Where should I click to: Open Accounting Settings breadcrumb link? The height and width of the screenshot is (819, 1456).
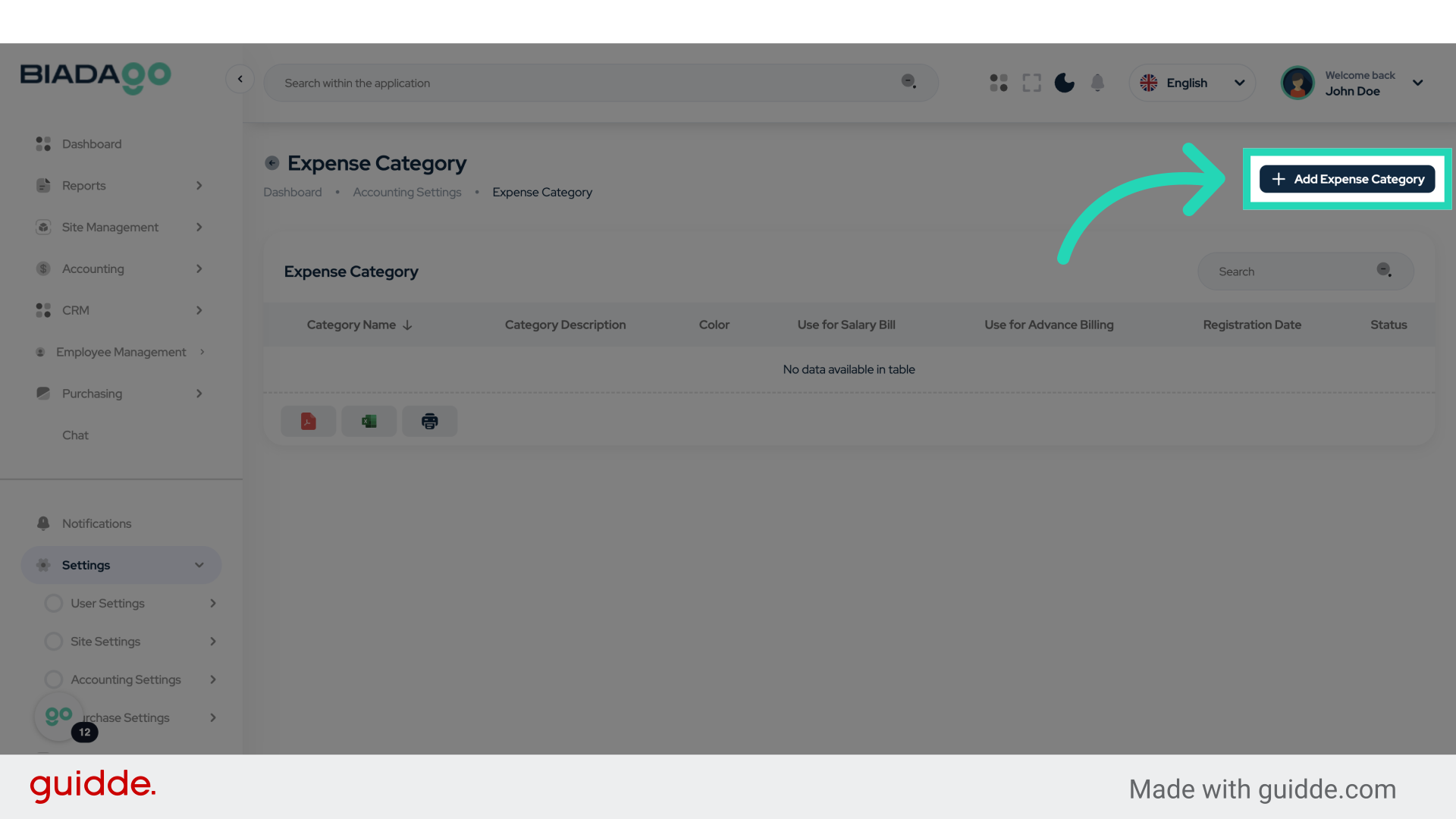[x=406, y=192]
